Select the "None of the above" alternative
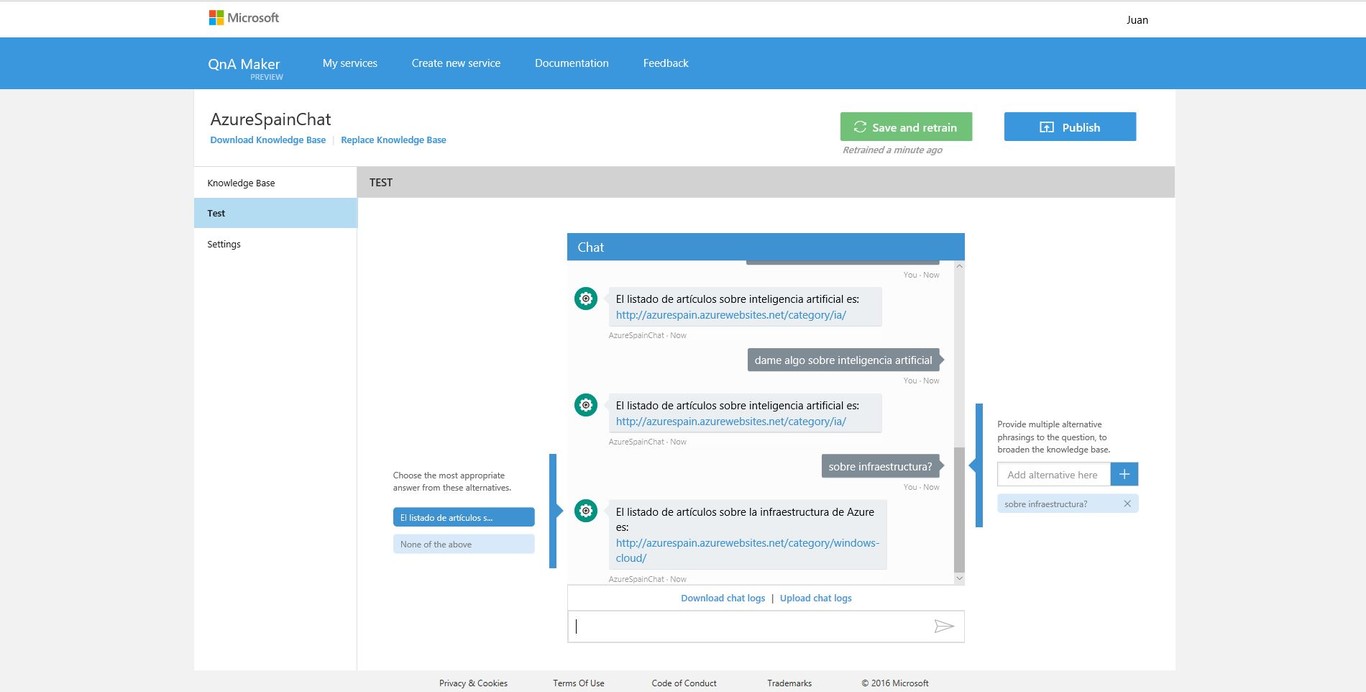Screen dimensions: 1366x692 click(463, 542)
